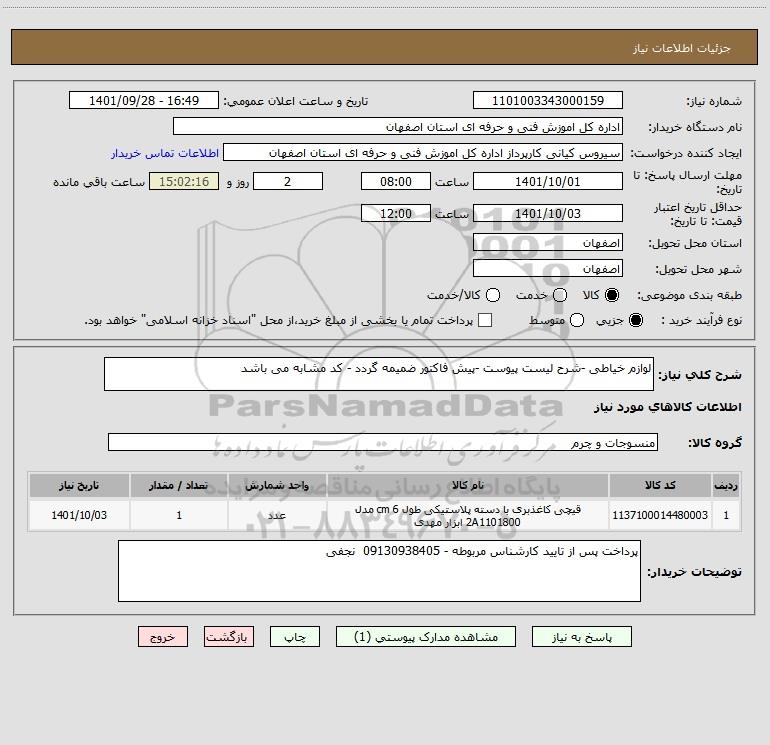Select the کالا/خدمت radio button
The image size is (770, 745).
click(493, 295)
